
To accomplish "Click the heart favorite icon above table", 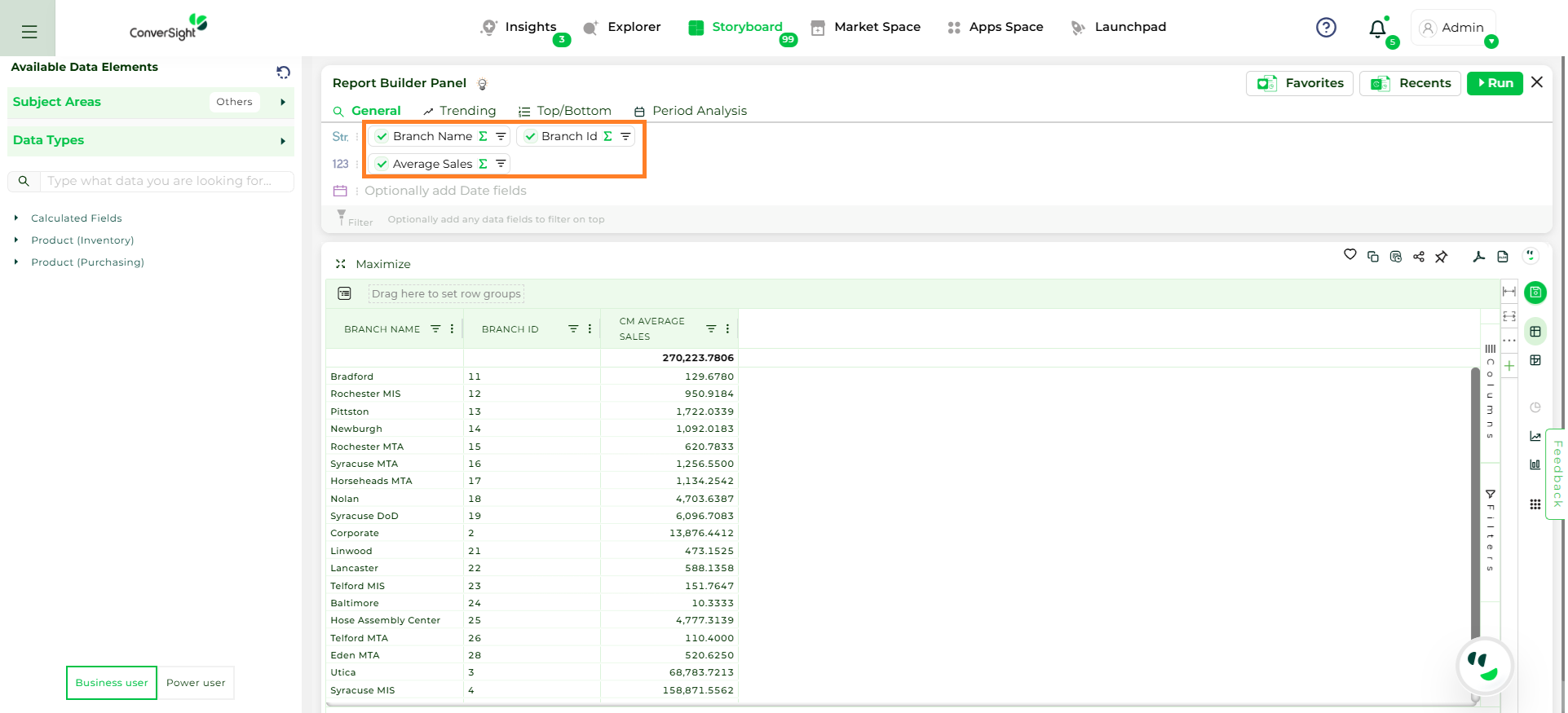I will click(1349, 255).
